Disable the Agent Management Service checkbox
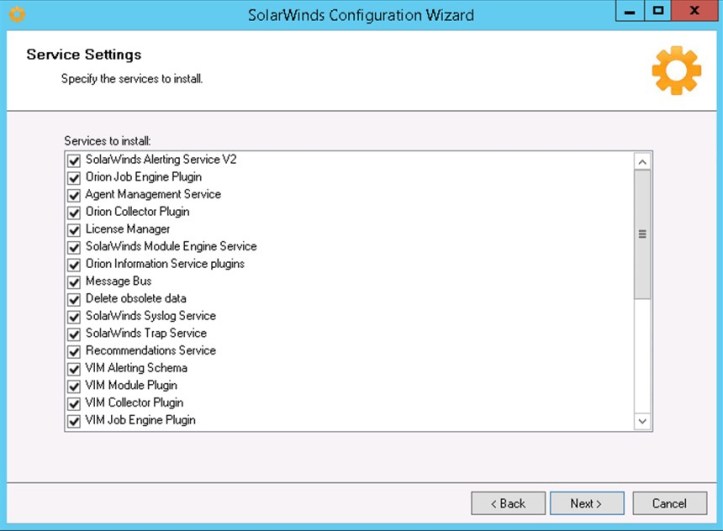723x531 pixels. [x=73, y=195]
